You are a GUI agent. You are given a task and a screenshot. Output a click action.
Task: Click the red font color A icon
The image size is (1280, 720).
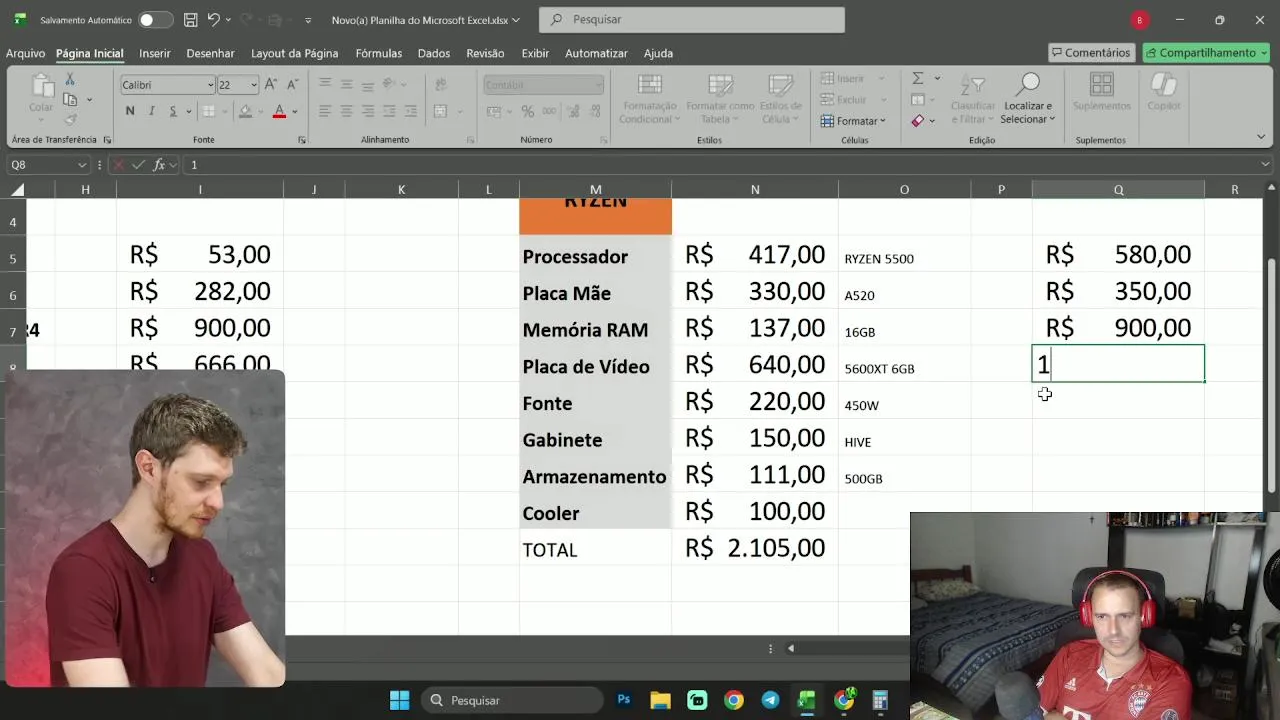pos(279,111)
